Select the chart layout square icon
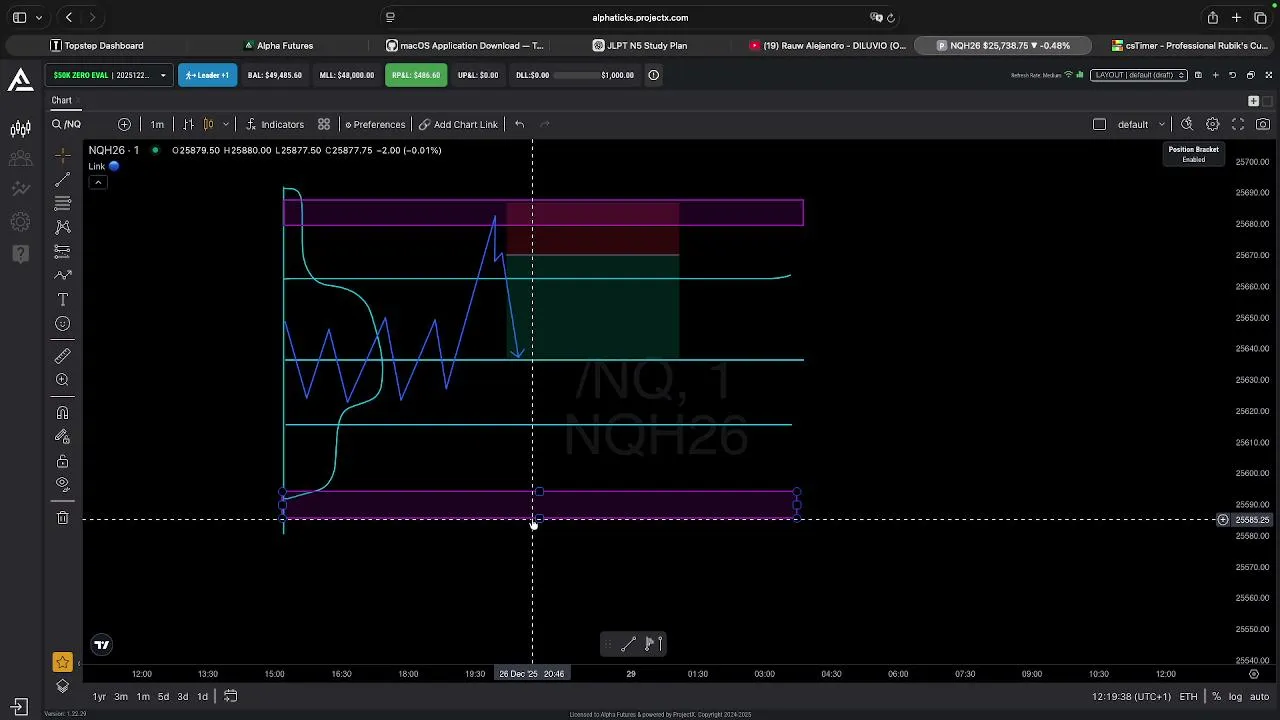The image size is (1280, 720). click(x=1099, y=124)
